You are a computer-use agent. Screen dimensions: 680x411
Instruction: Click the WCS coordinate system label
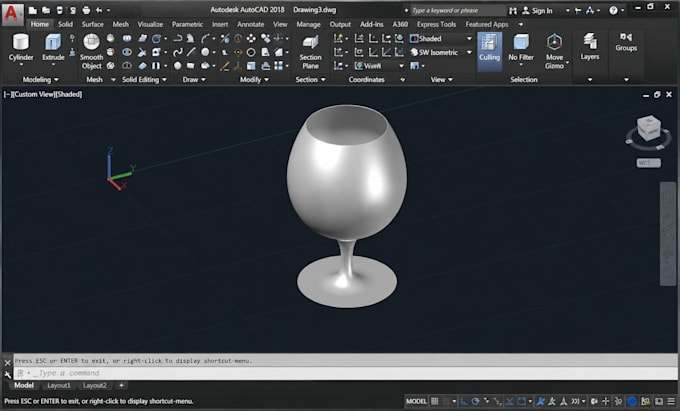pyautogui.click(x=649, y=163)
